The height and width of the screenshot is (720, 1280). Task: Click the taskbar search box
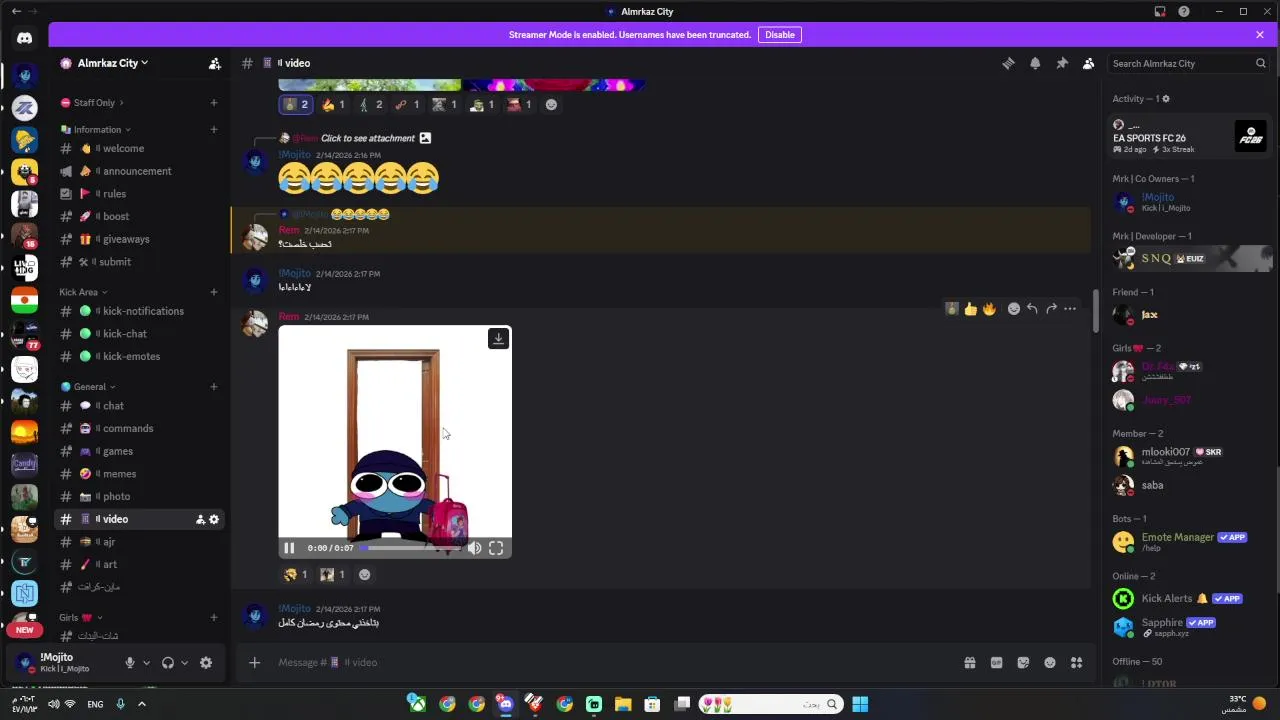coord(770,704)
